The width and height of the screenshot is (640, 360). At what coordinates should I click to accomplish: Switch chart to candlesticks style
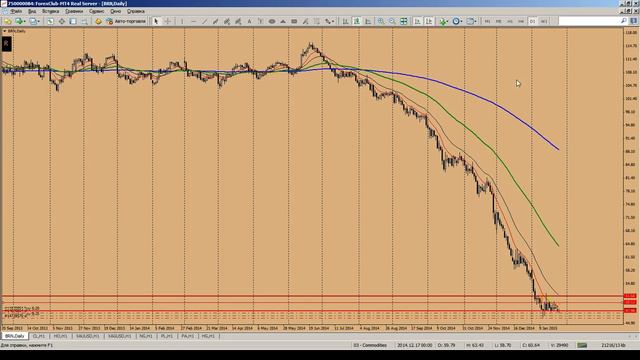[356, 21]
